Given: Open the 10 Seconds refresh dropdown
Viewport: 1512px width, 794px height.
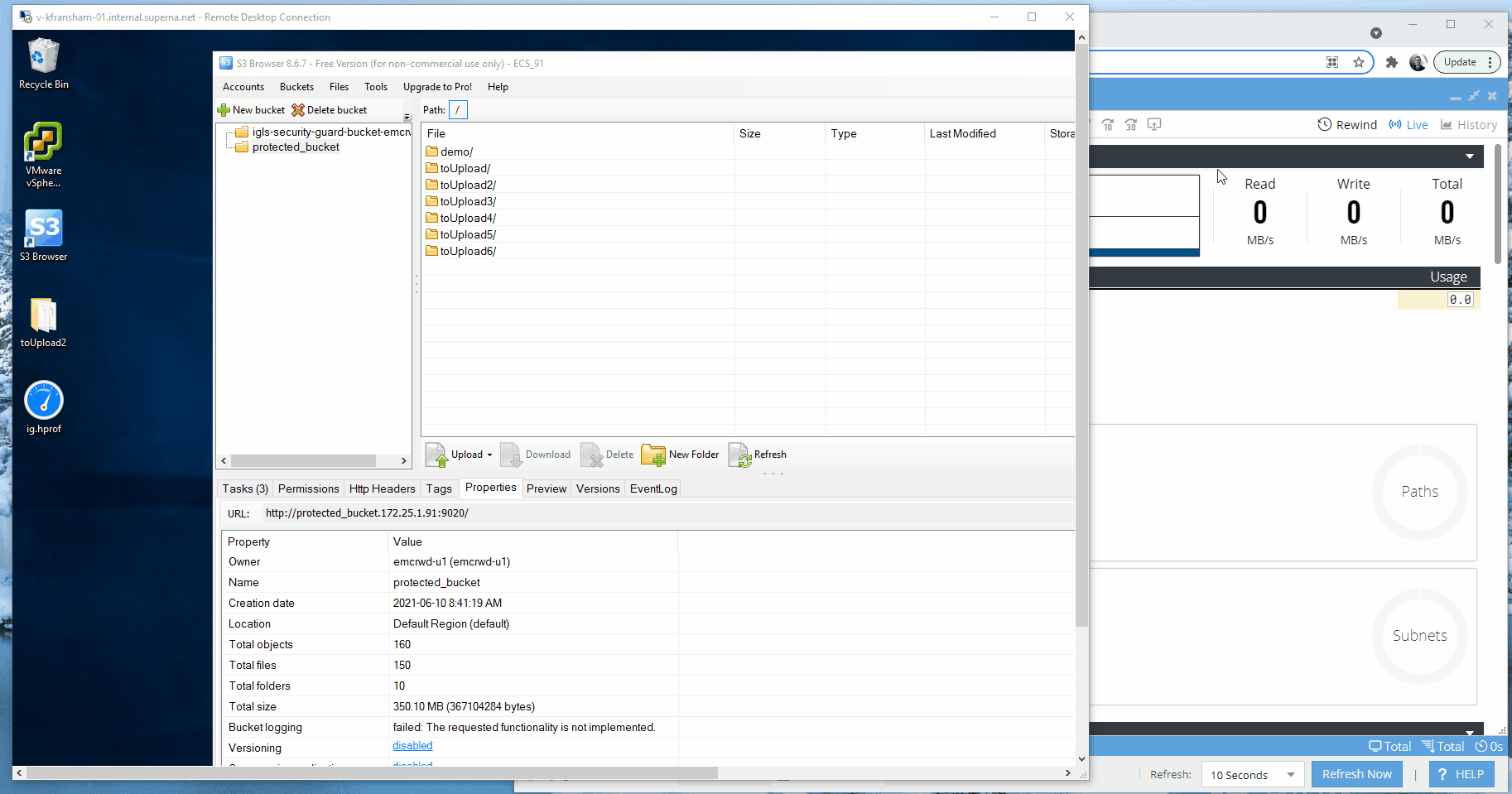Looking at the screenshot, I should pyautogui.click(x=1252, y=775).
